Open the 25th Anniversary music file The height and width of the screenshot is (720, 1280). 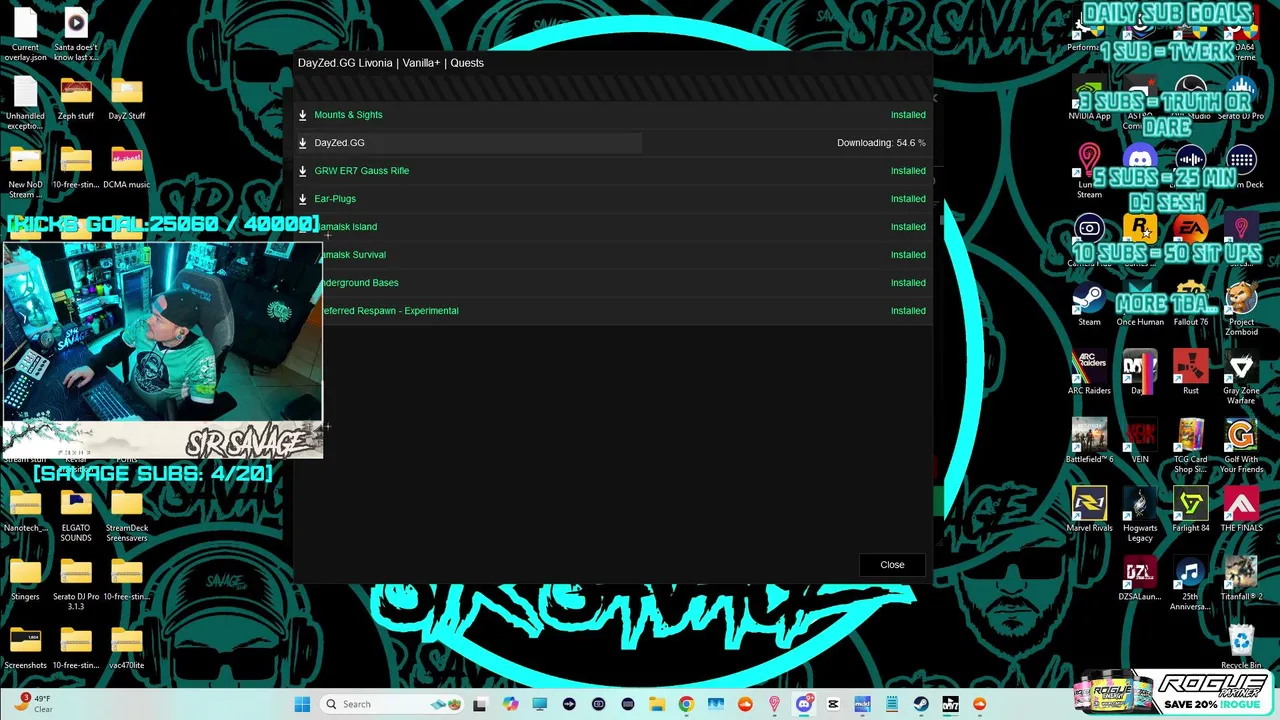click(1191, 584)
